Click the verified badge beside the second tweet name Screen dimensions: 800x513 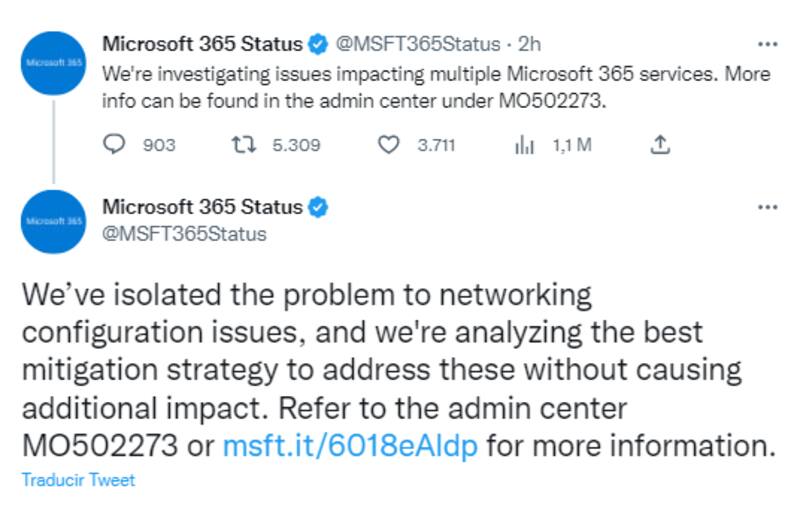(x=317, y=207)
